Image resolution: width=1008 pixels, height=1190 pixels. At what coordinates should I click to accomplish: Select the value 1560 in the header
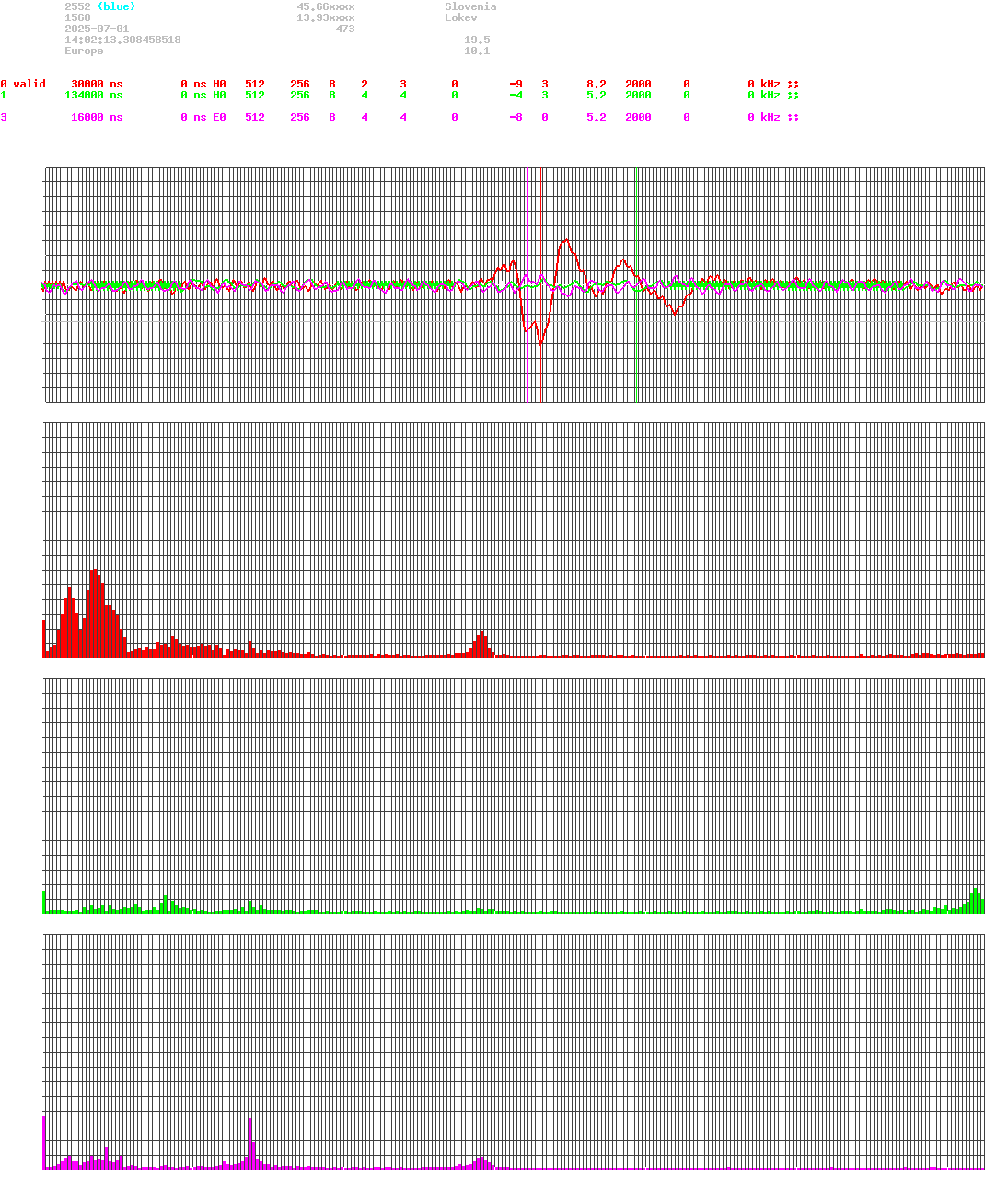tap(77, 17)
